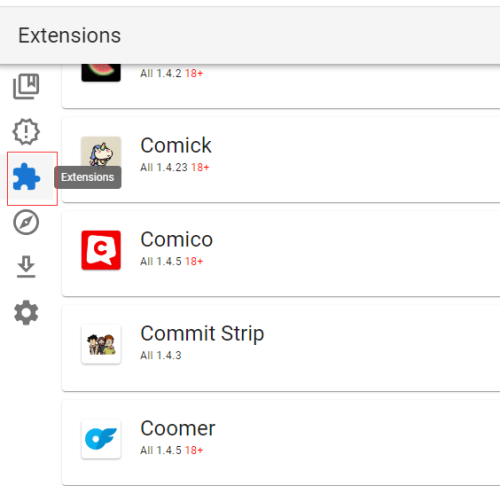Click Commit Strip version All 1.4.3
The width and height of the screenshot is (500, 486).
pos(161,355)
